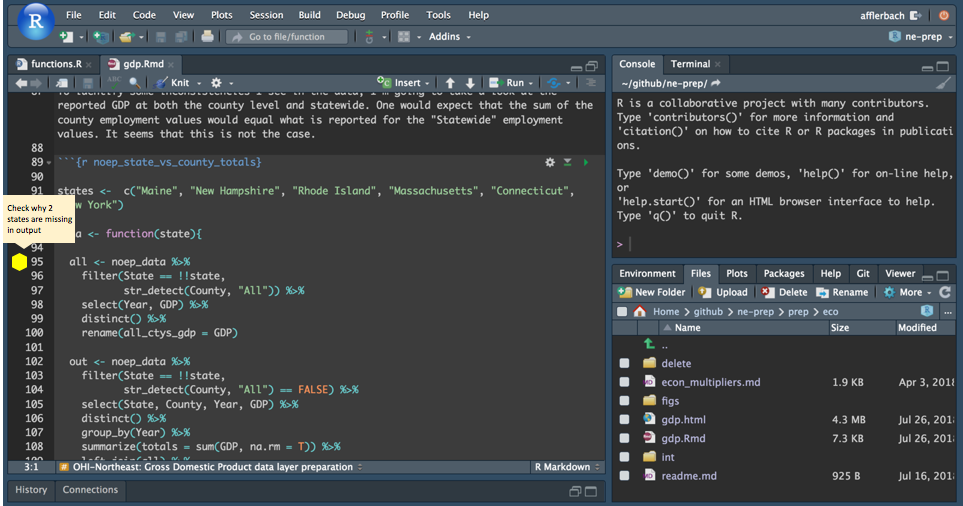Screen dimensions: 963x506
Task: Click the Upload button
Action: tap(723, 292)
